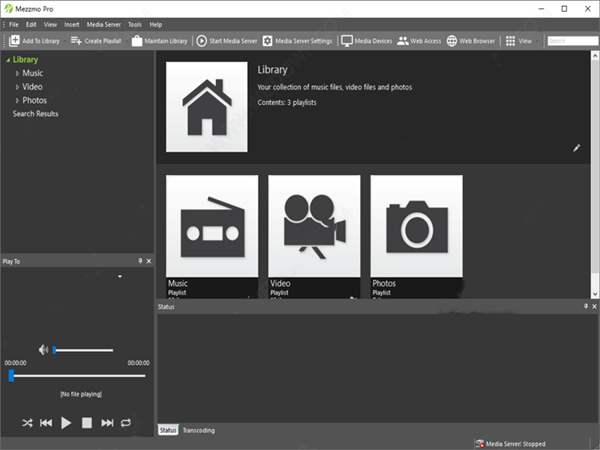Open Maintain Library from the toolbar
The height and width of the screenshot is (450, 600).
point(159,41)
